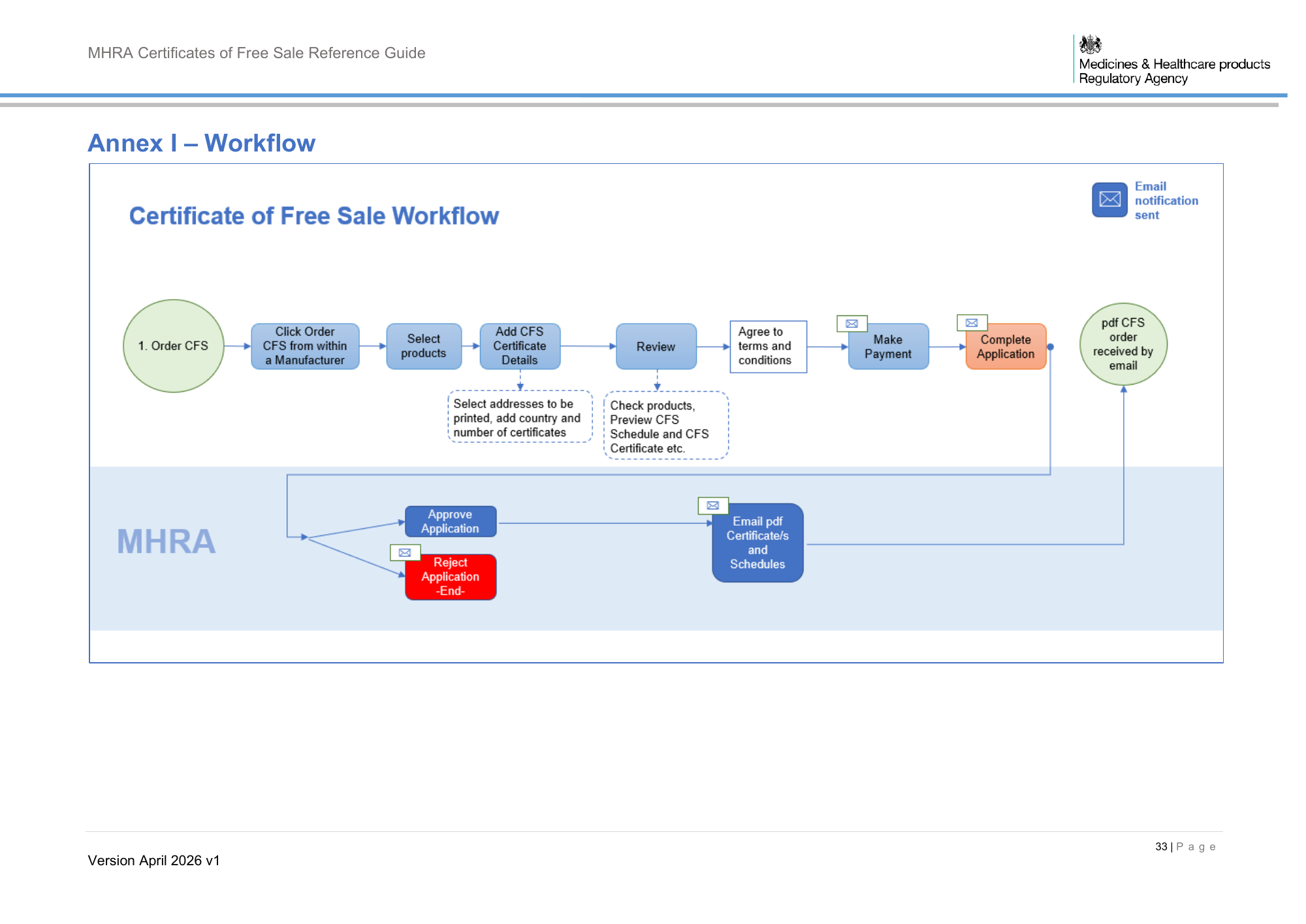Click the 'Add CFS Certificate Details' box
The image size is (1306, 924).
pos(520,346)
